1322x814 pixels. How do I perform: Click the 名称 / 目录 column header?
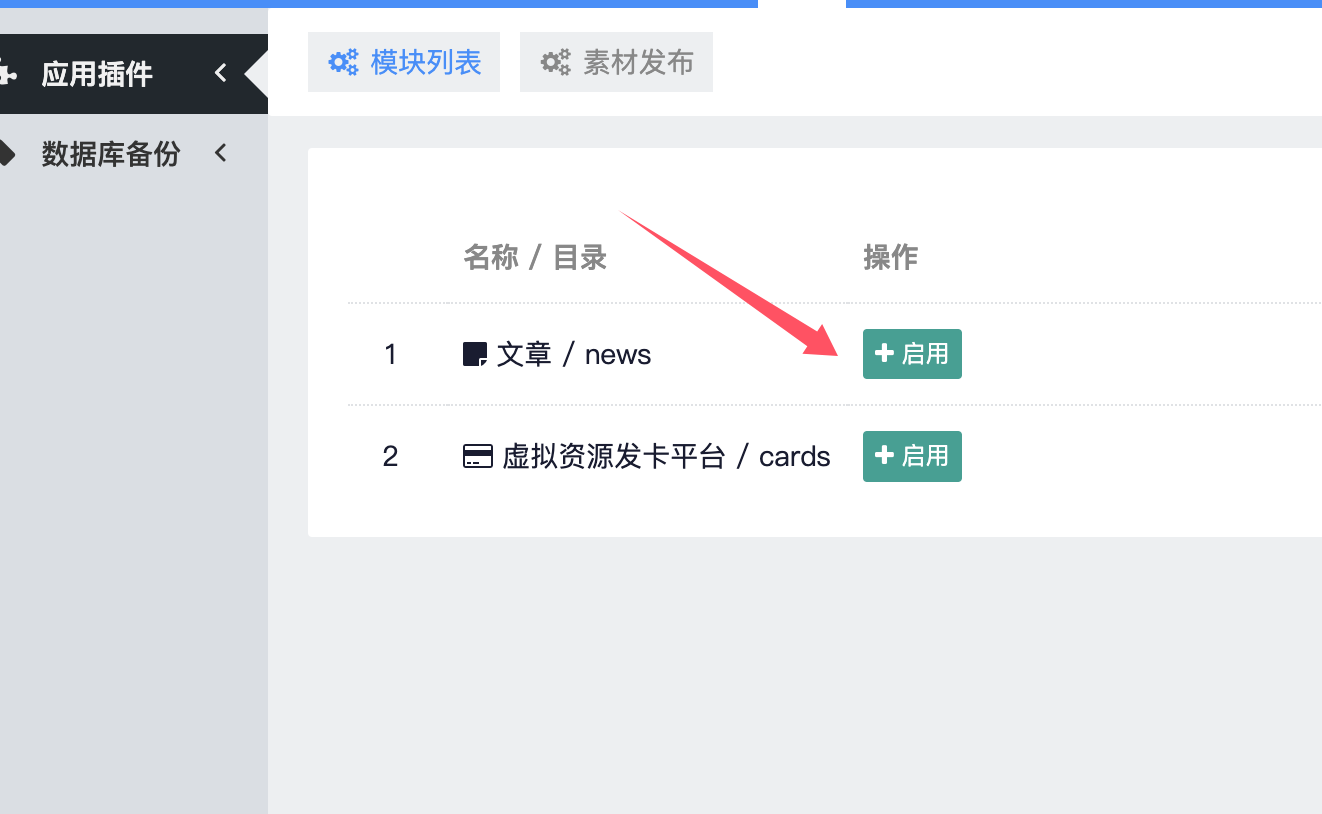(535, 258)
